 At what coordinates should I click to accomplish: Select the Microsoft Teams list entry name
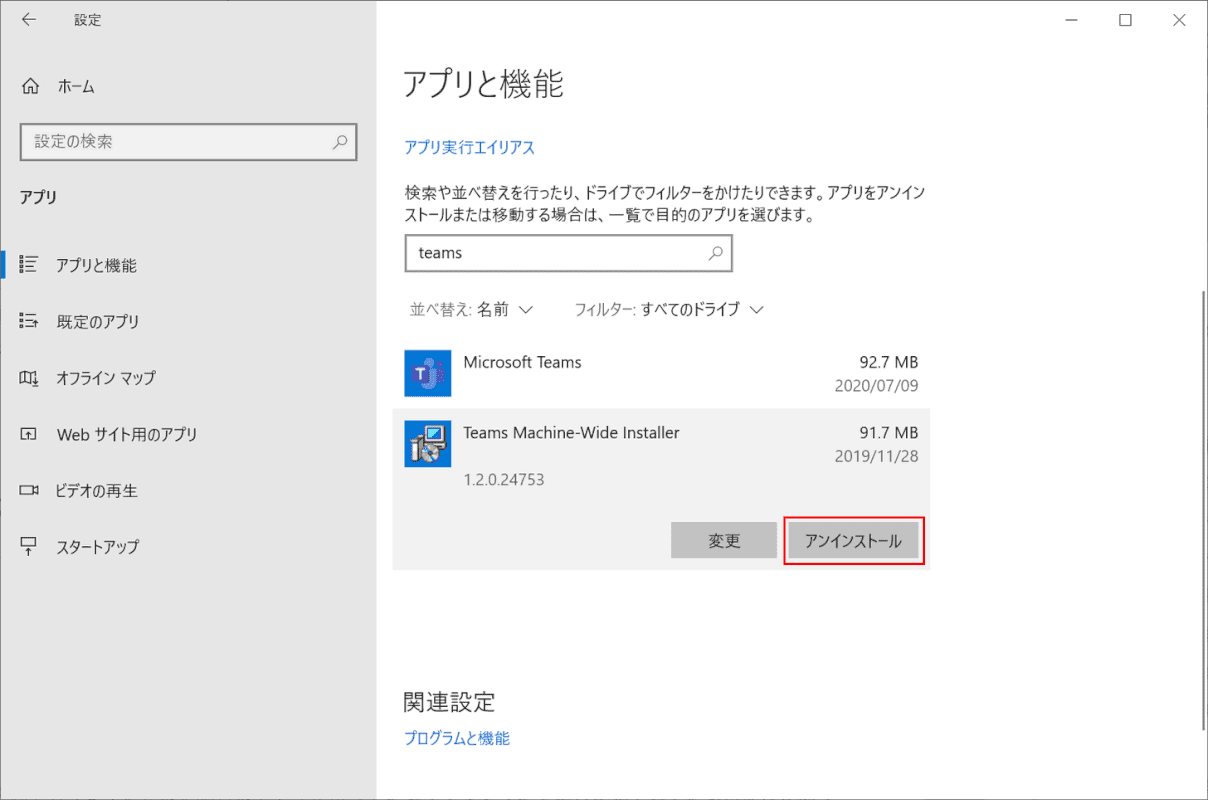pyautogui.click(x=522, y=362)
